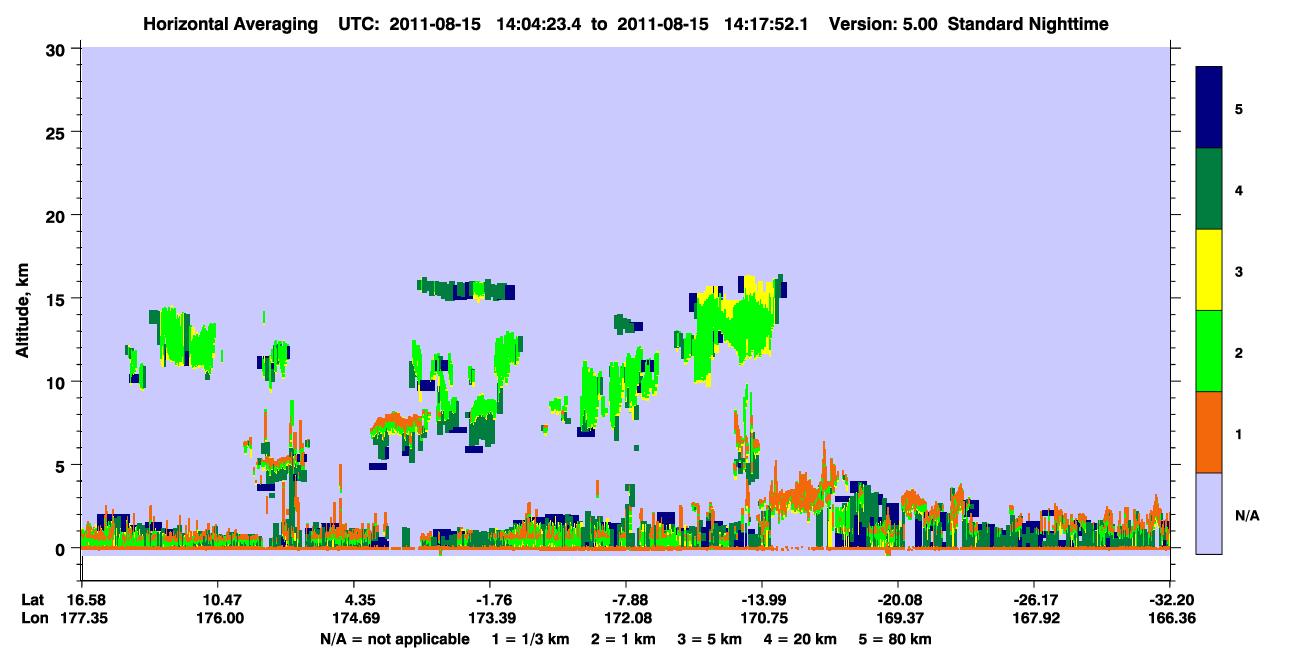Click the dark blue color bar segment
Screen dimensions: 1300x667
coord(1209,108)
